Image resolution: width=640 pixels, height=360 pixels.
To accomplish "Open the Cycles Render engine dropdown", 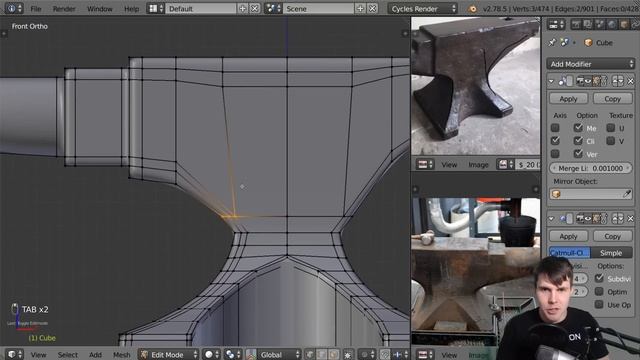I will pyautogui.click(x=422, y=9).
